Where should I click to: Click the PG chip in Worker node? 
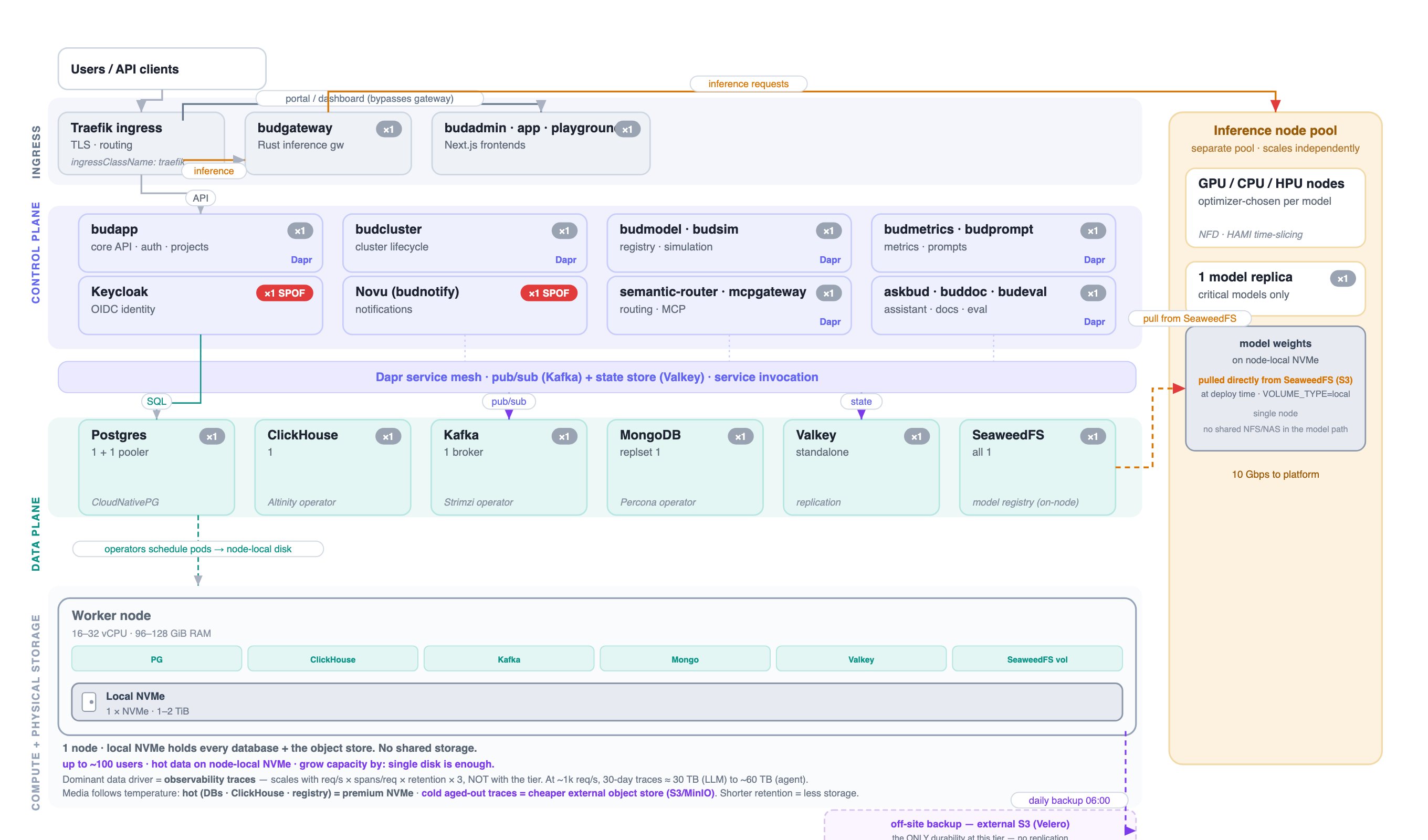click(156, 659)
